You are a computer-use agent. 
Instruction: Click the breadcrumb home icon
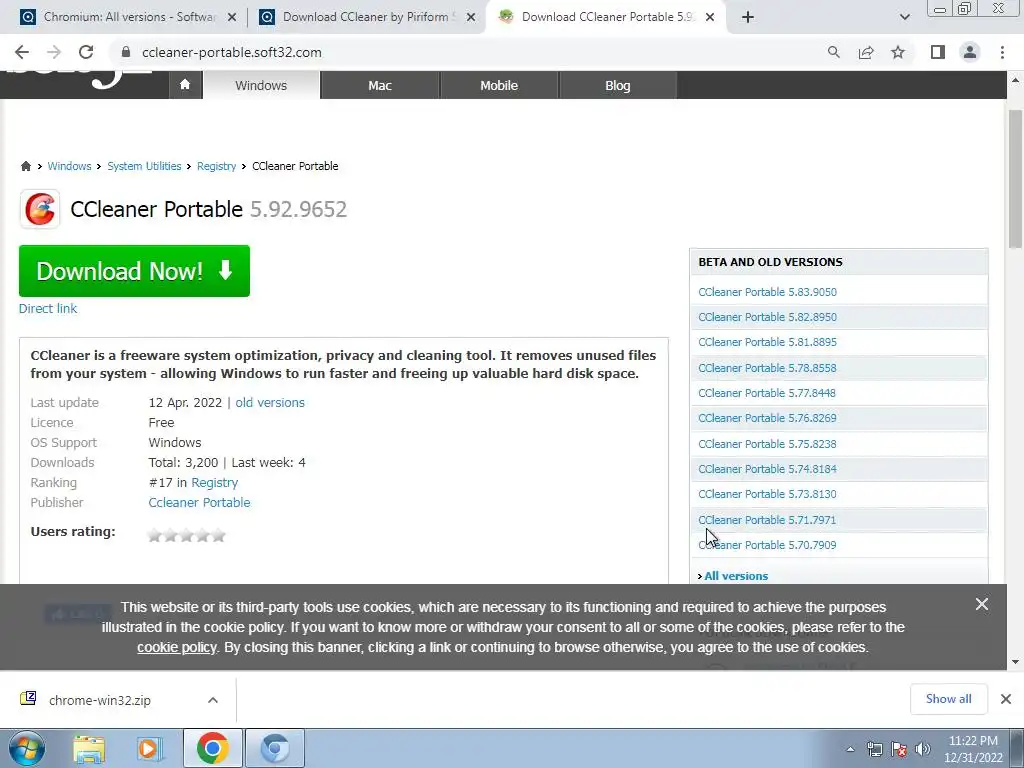point(25,166)
